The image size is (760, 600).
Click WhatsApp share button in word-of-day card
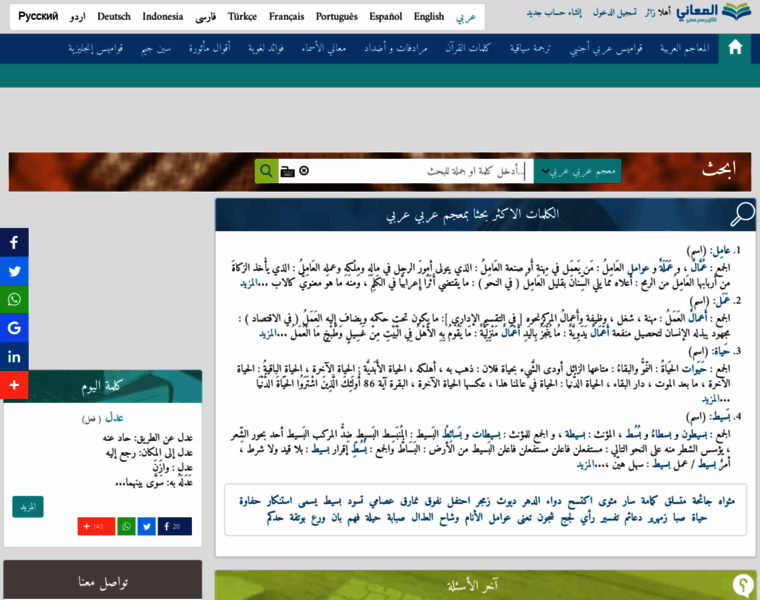(x=127, y=526)
